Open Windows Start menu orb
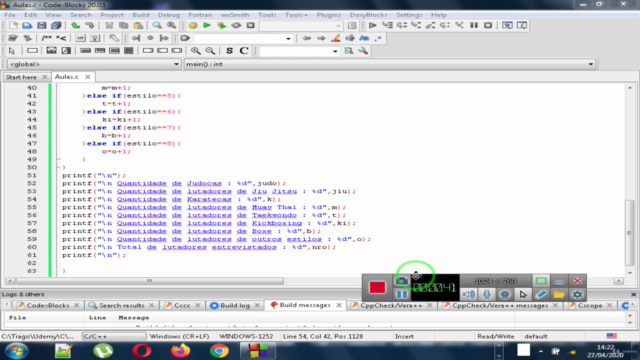 click(x=17, y=351)
